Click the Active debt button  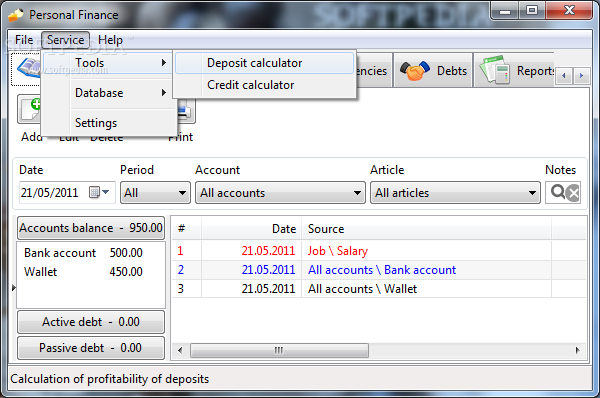tap(91, 322)
